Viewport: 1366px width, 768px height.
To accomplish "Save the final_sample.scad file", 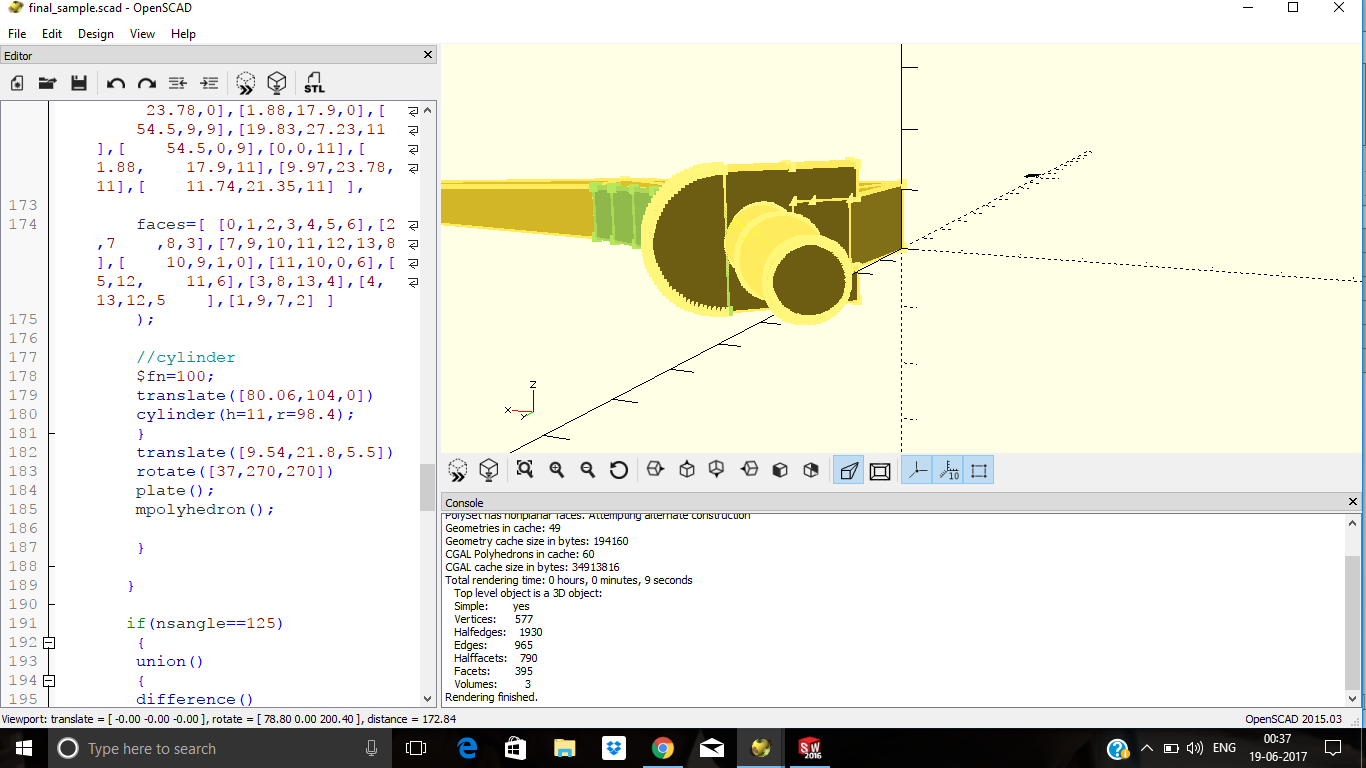I will click(x=79, y=83).
